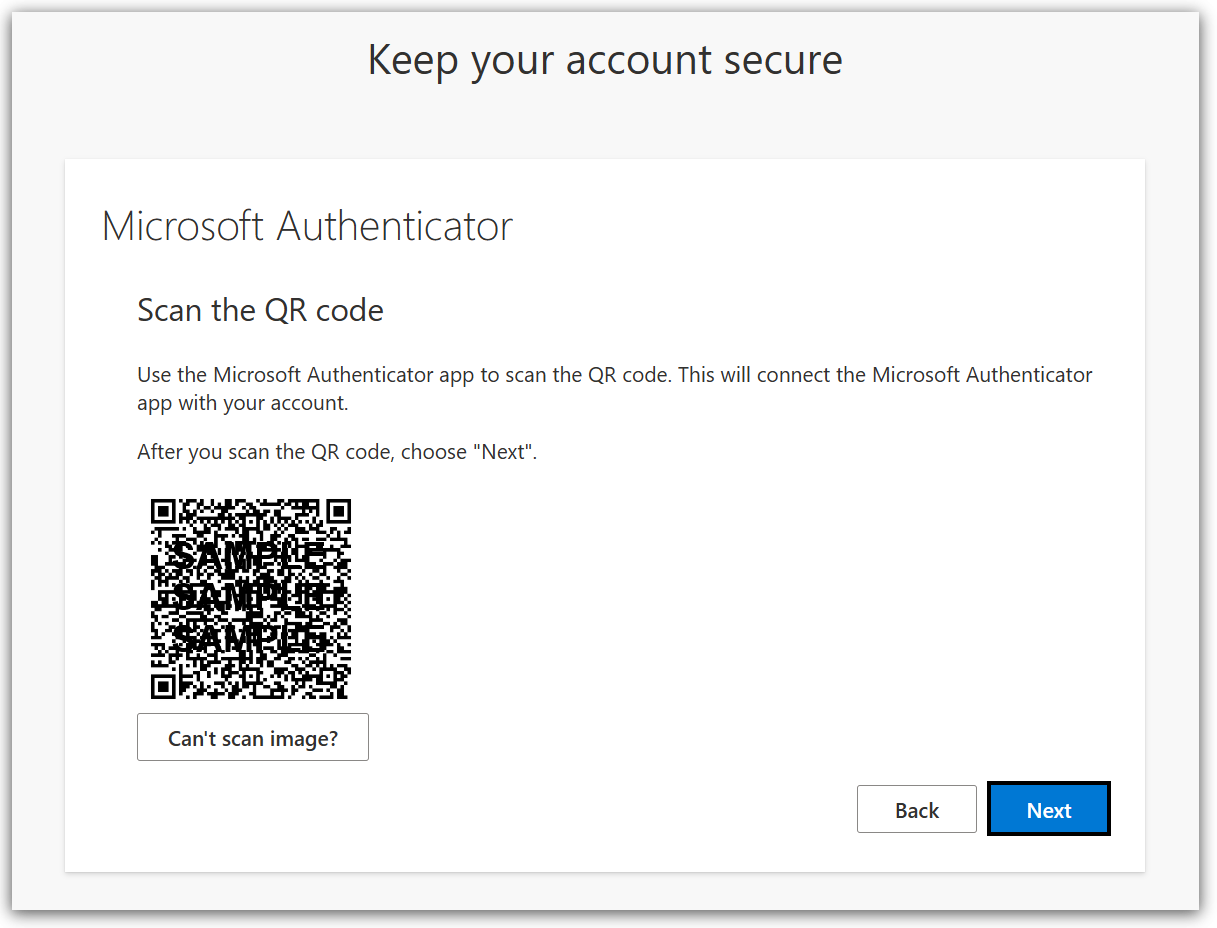Click the text "app with your account."

pos(241,404)
